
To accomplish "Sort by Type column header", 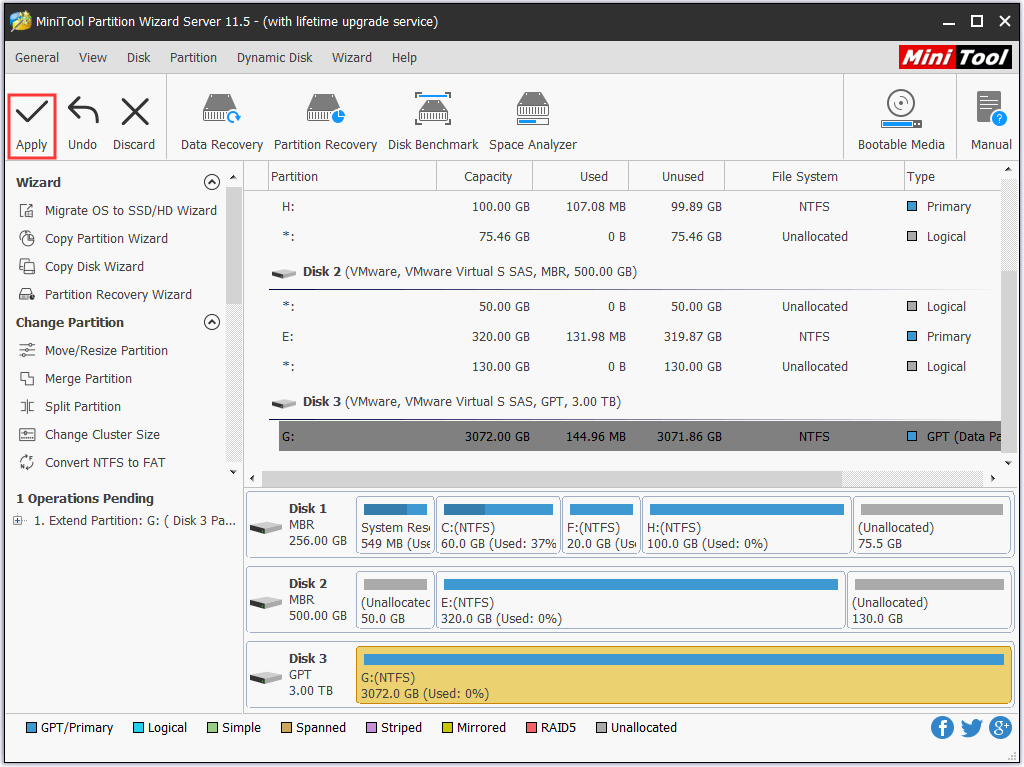I will (952, 176).
